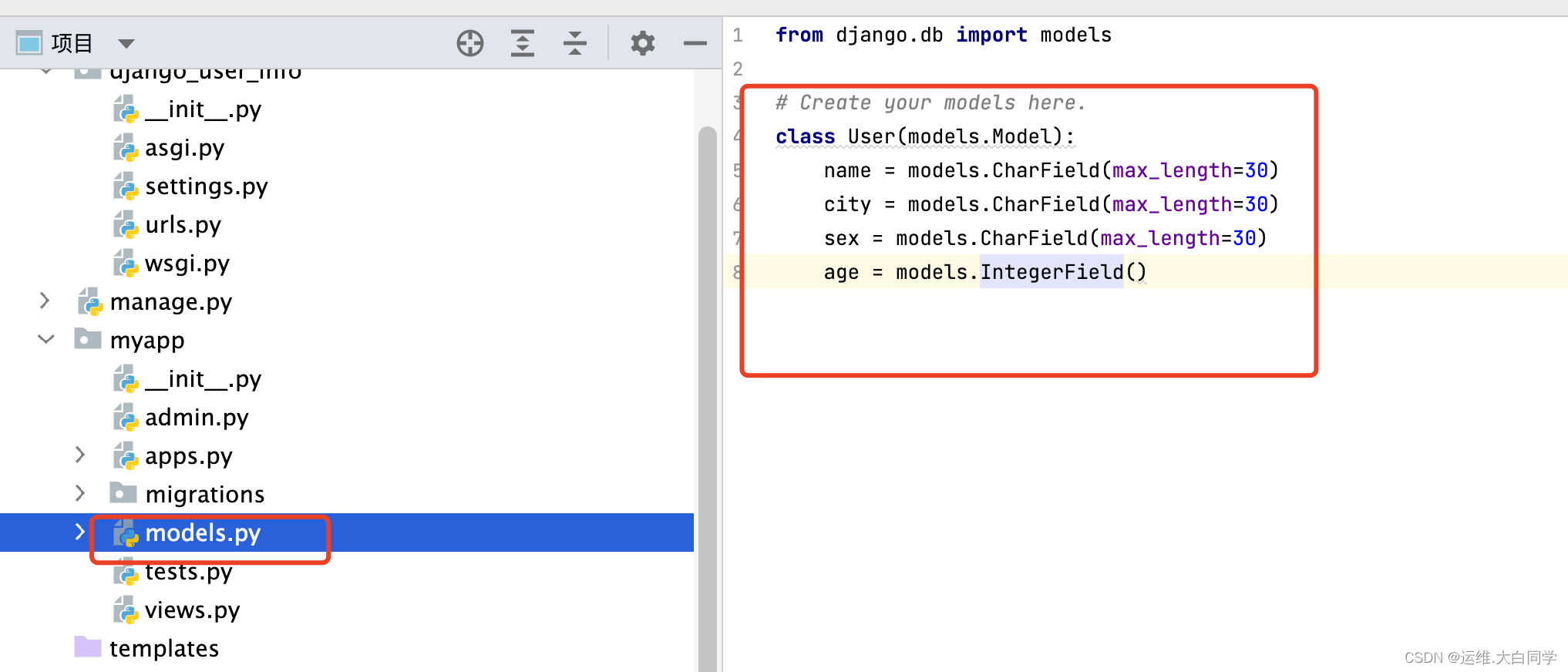1568x672 pixels.
Task: Click the 'name' field variable
Action: click(847, 171)
